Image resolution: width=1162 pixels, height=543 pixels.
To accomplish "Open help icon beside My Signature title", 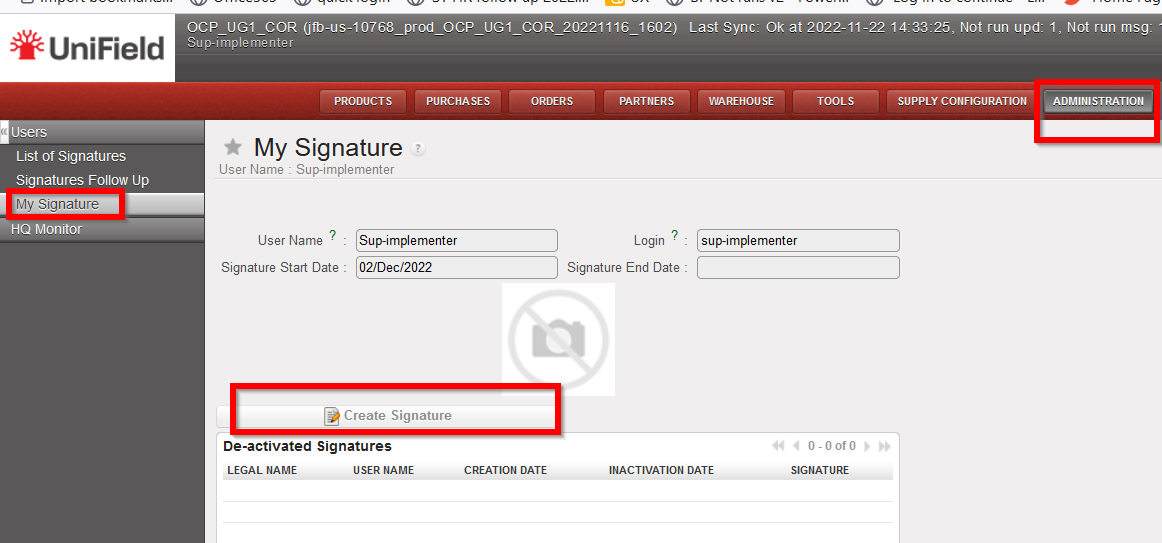I will click(x=418, y=149).
